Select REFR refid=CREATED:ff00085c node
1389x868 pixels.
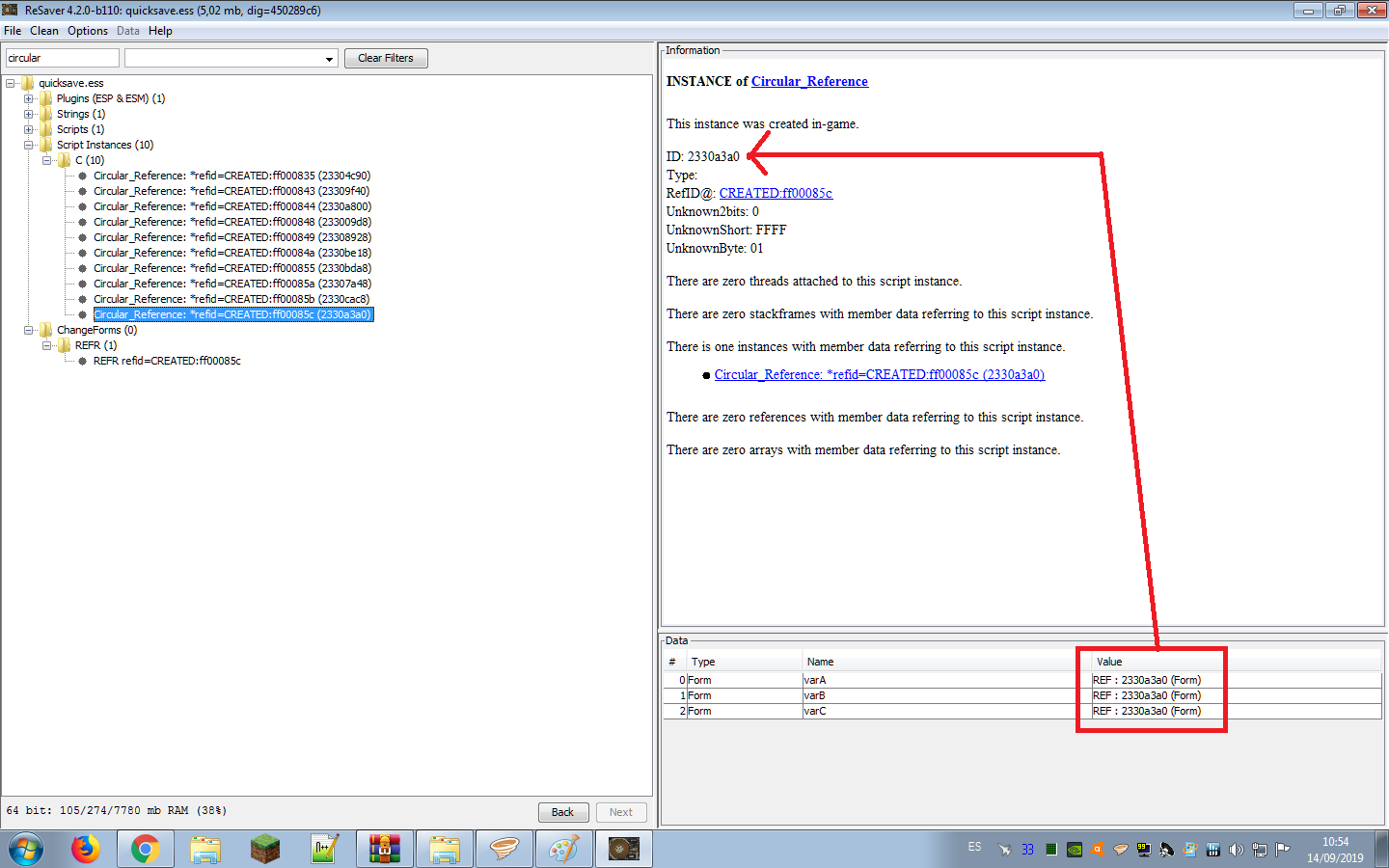coord(167,361)
